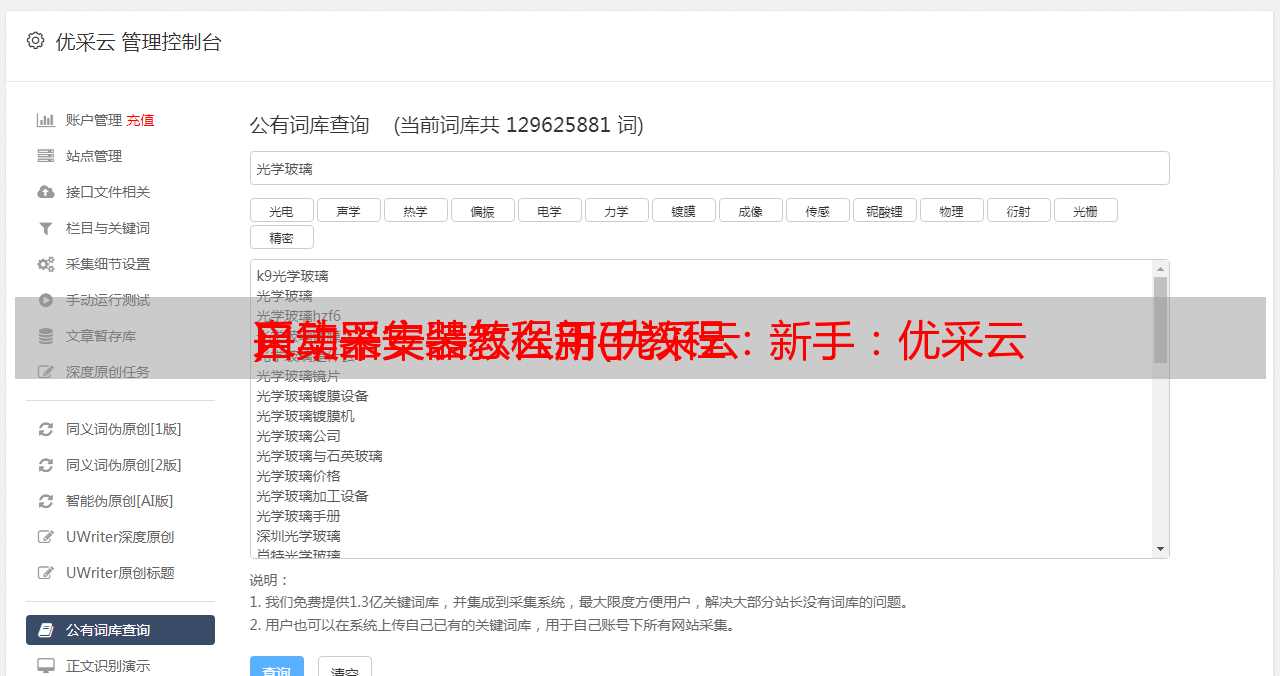Click the monitor icon for 正文识别演示
The width and height of the screenshot is (1280, 676).
(46, 666)
